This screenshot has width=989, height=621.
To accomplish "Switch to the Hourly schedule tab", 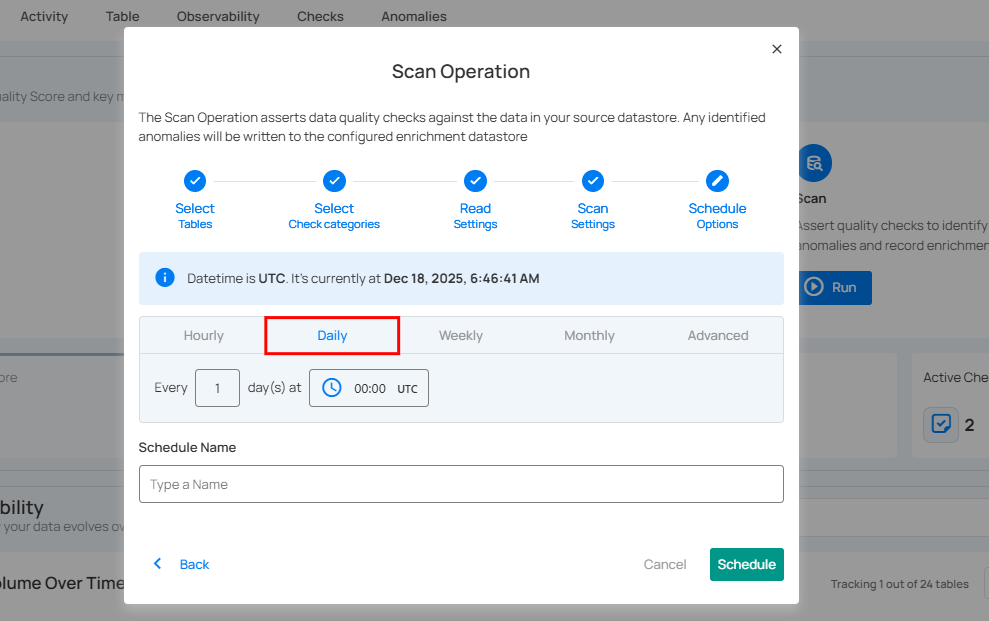I will 204,336.
